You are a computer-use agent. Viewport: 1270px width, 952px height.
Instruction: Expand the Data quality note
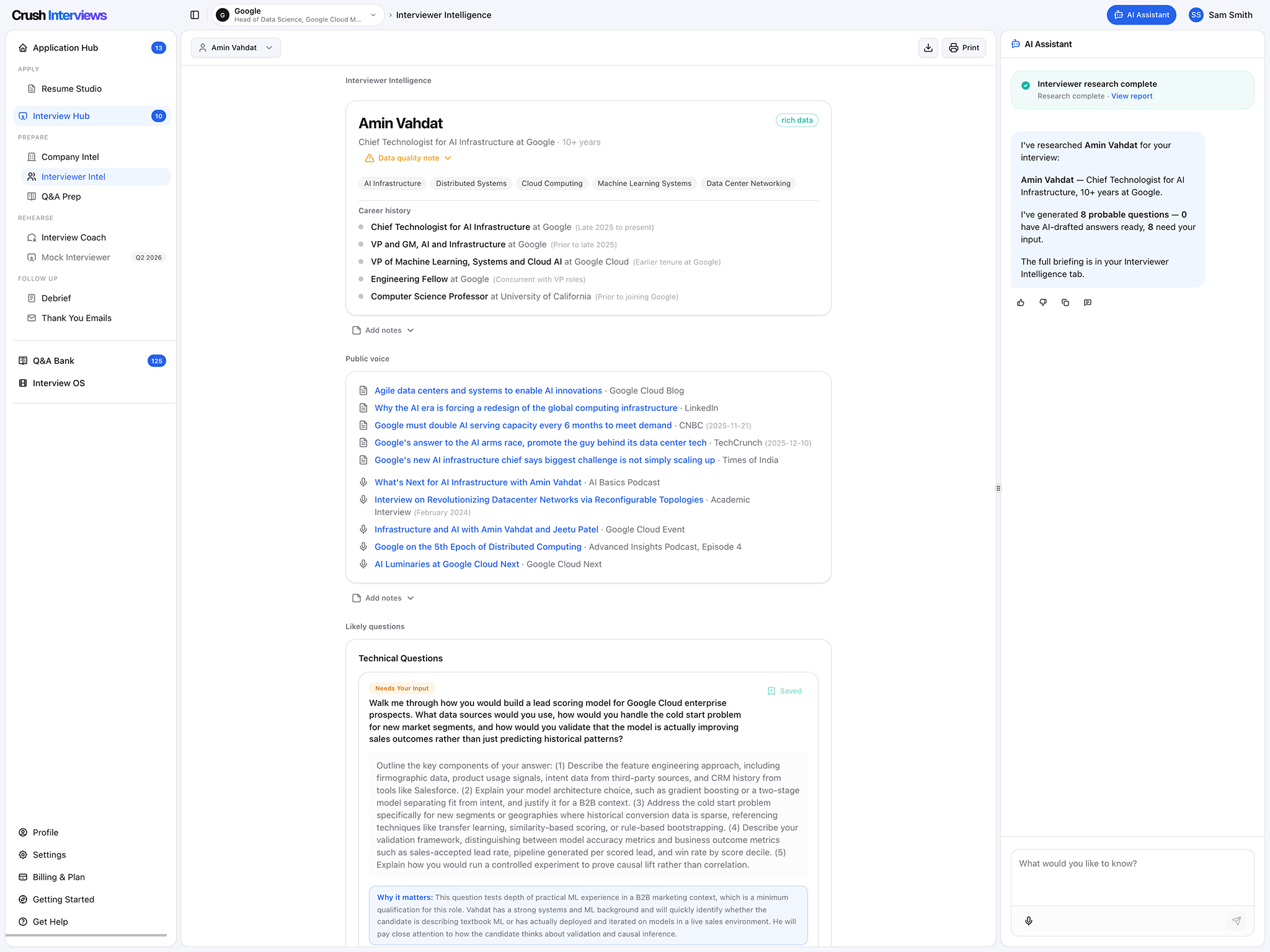point(408,158)
